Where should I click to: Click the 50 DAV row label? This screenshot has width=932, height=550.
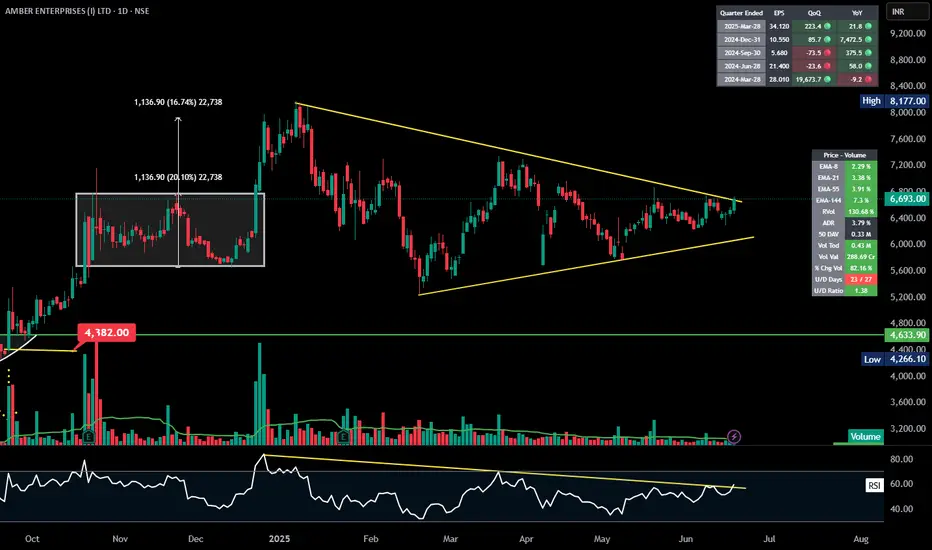(x=828, y=234)
